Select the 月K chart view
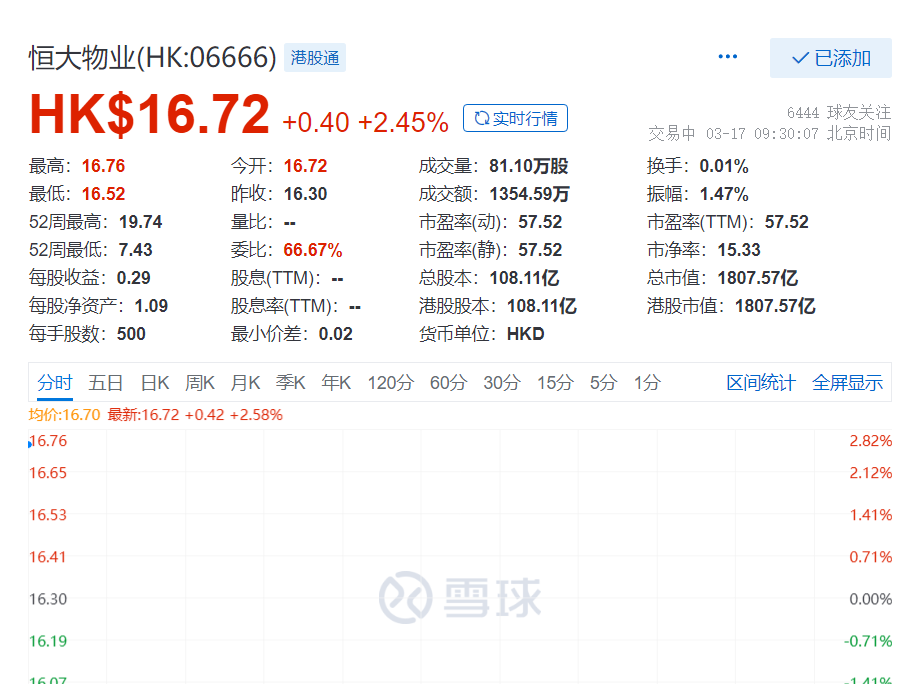This screenshot has width=916, height=684. (245, 382)
